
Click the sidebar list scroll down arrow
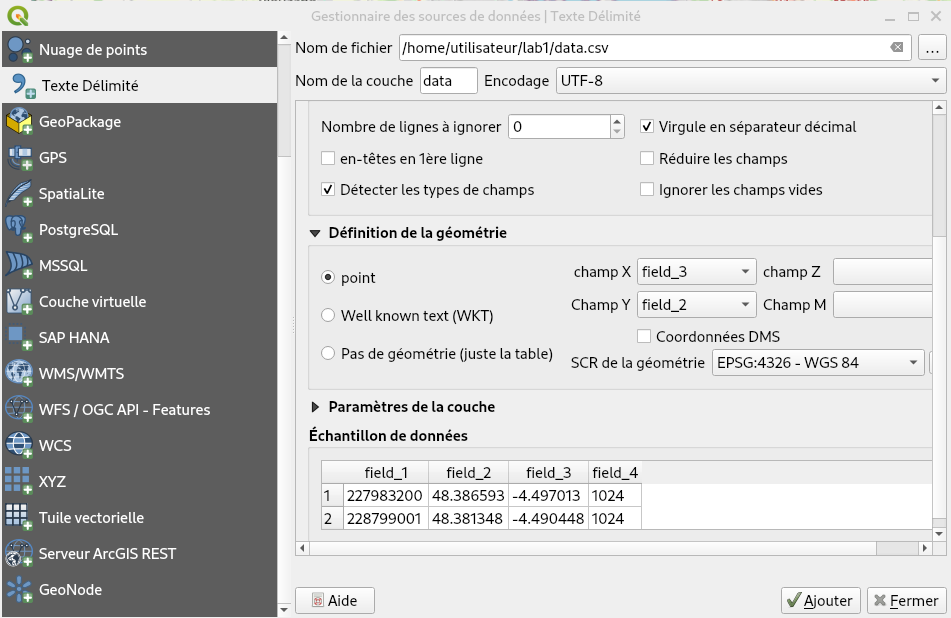tap(284, 610)
